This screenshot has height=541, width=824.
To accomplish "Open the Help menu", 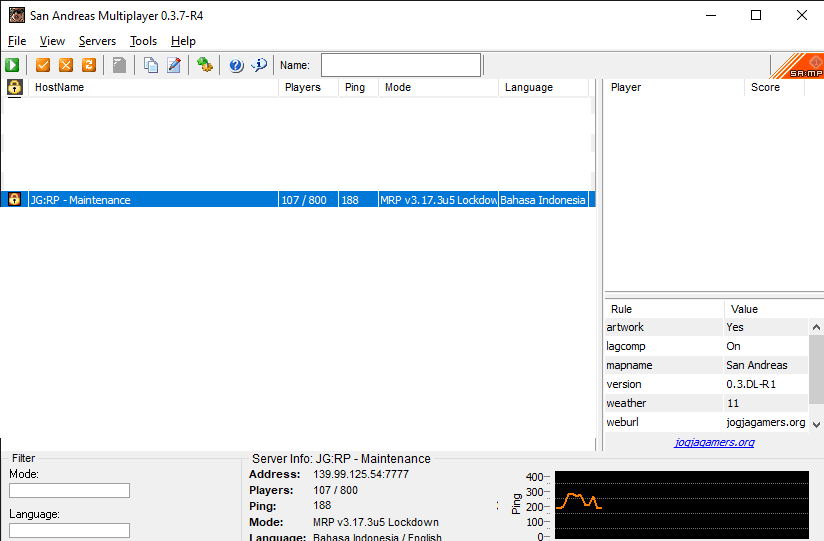I will tap(183, 41).
